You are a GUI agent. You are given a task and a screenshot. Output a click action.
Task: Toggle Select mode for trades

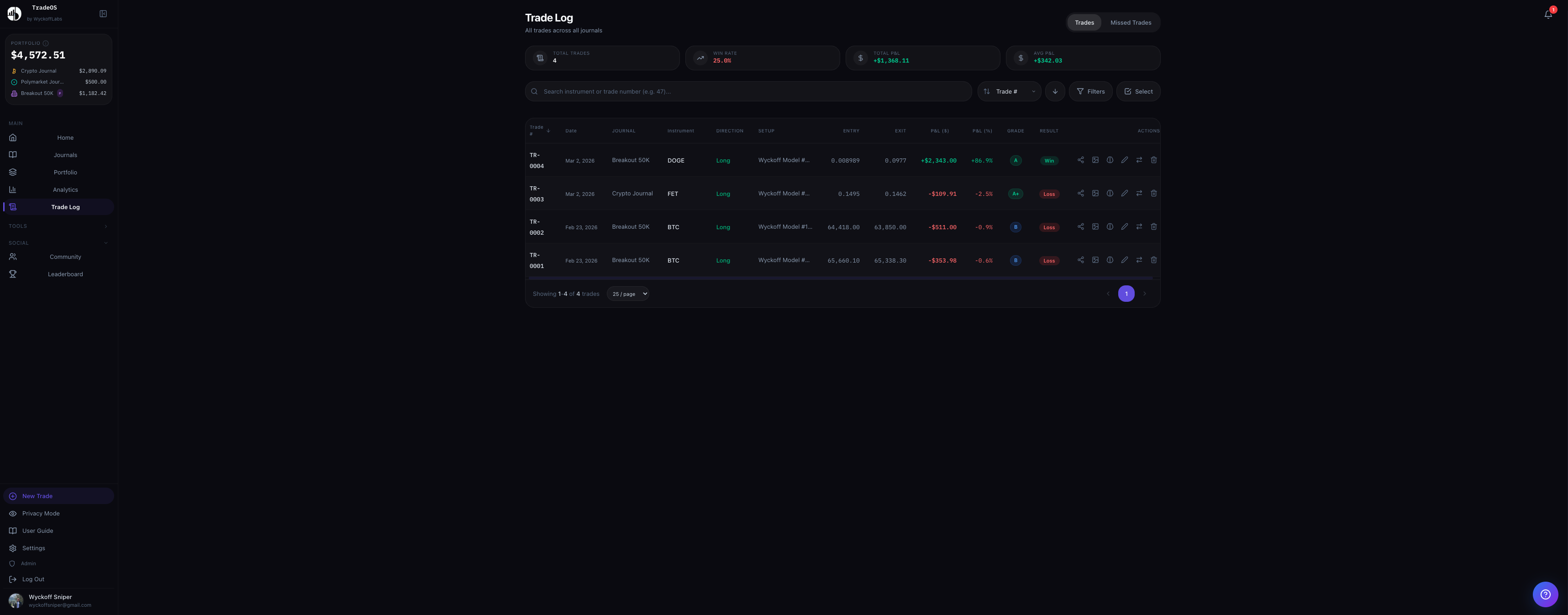click(x=1138, y=91)
